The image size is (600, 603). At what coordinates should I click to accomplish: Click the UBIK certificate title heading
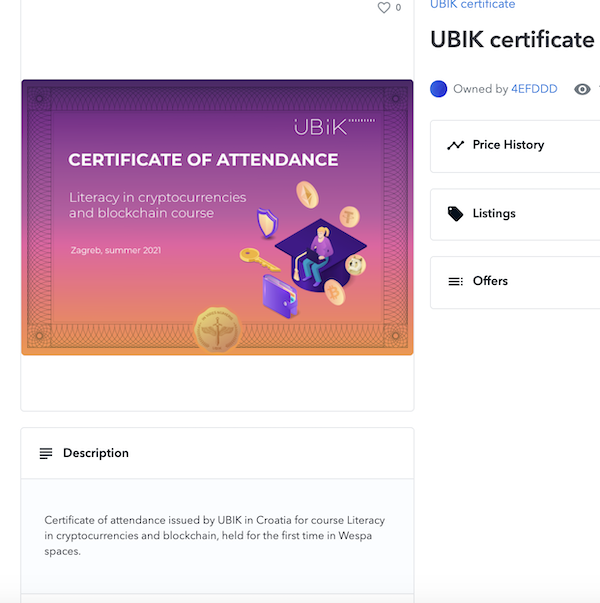coord(512,40)
